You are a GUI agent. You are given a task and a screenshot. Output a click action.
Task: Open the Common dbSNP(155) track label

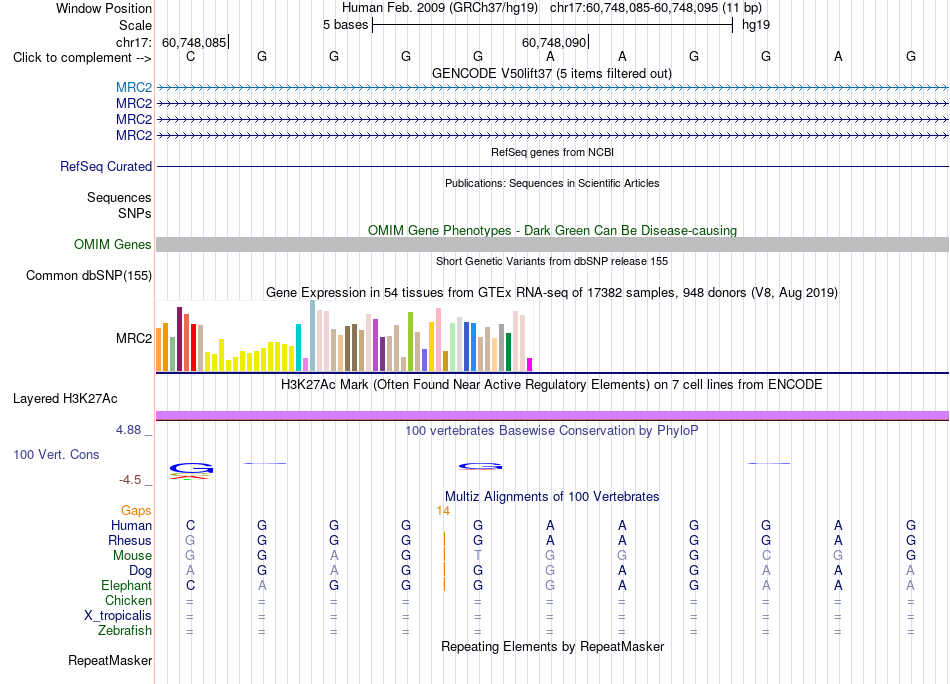coord(89,276)
